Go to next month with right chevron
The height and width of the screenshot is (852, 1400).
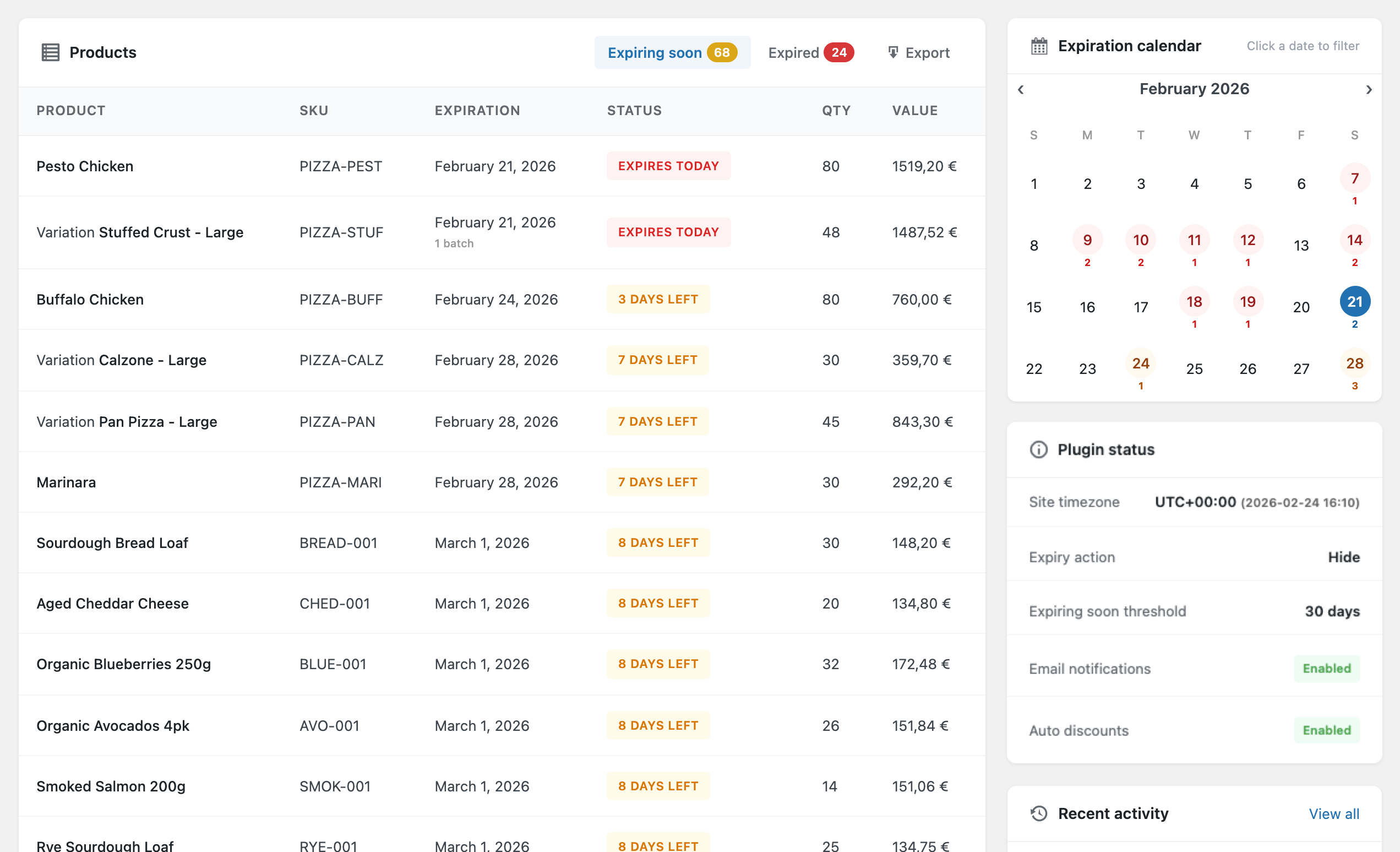(1369, 89)
